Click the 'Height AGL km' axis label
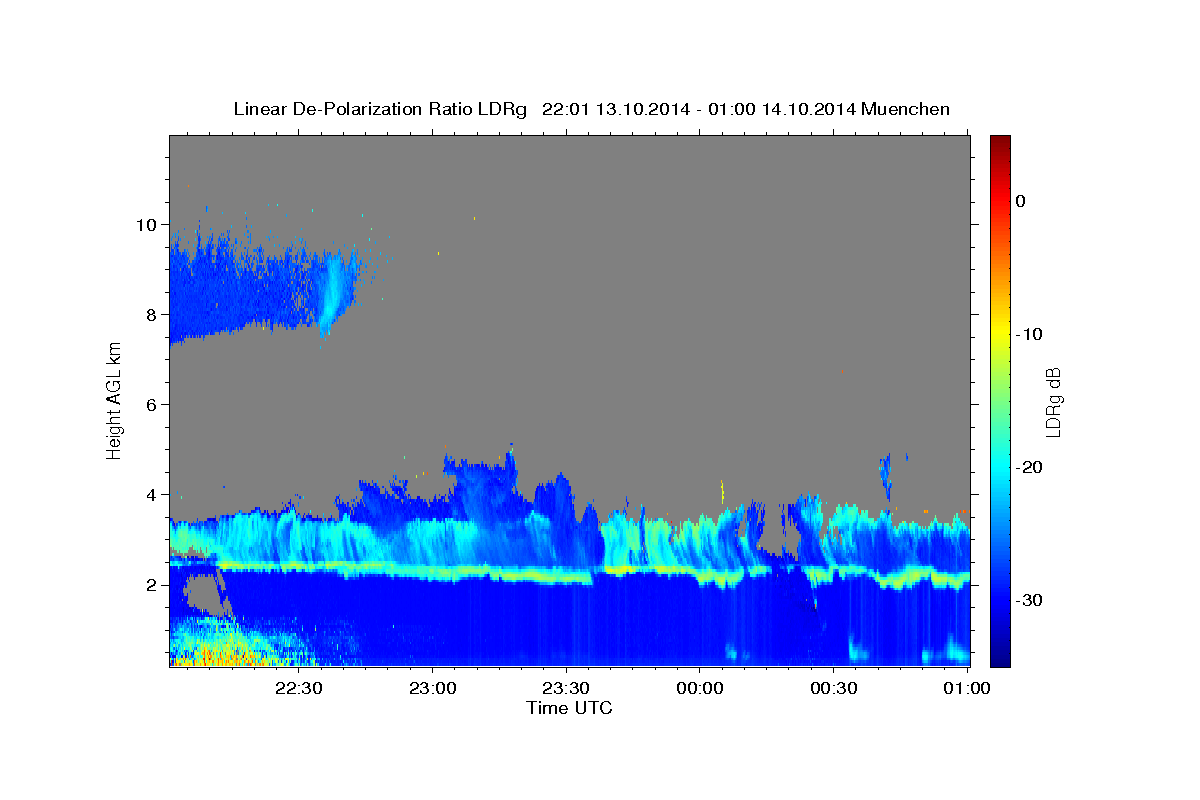 click(x=114, y=399)
